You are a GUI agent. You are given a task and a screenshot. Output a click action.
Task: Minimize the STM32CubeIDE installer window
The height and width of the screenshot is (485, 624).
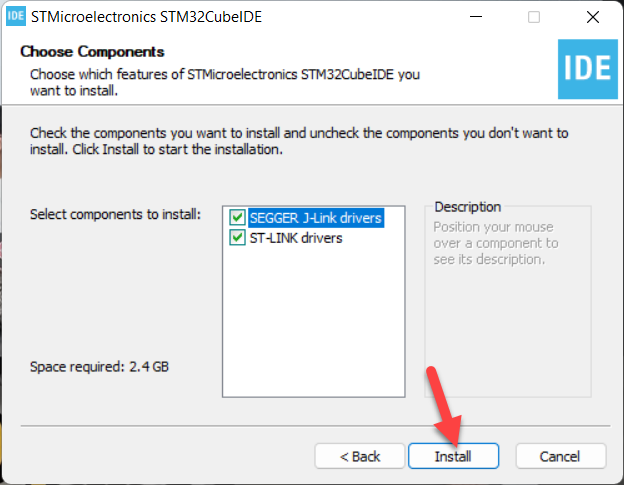[476, 17]
